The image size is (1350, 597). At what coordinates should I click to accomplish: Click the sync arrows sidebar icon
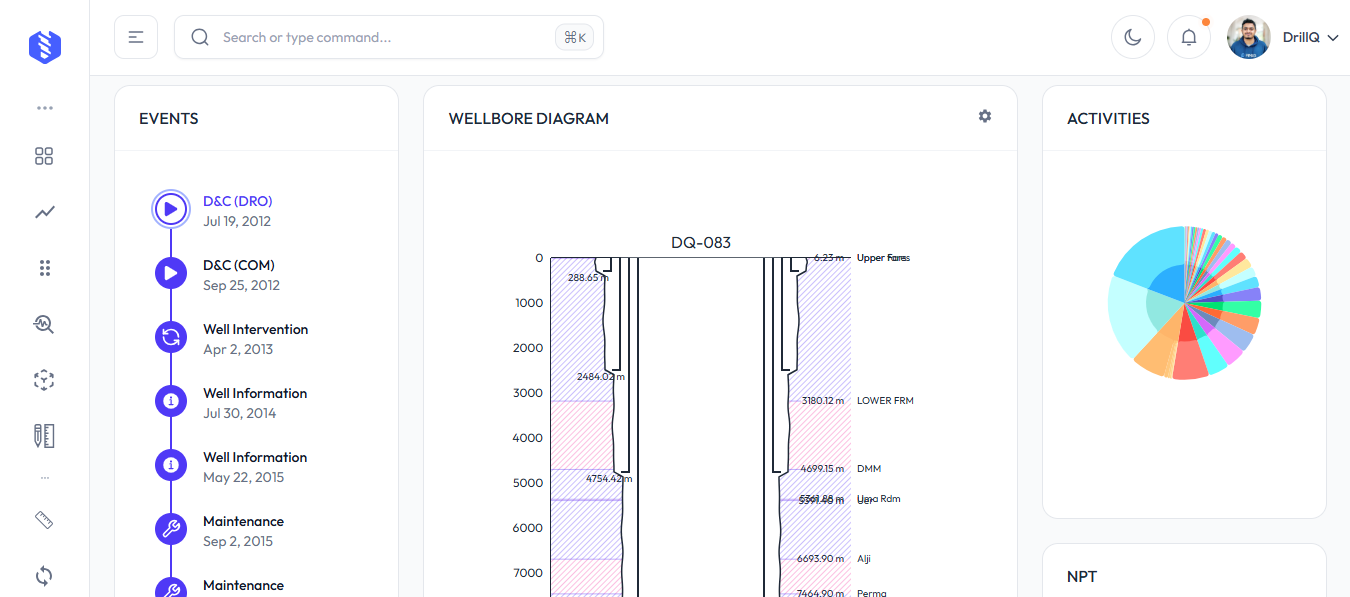pos(44,576)
